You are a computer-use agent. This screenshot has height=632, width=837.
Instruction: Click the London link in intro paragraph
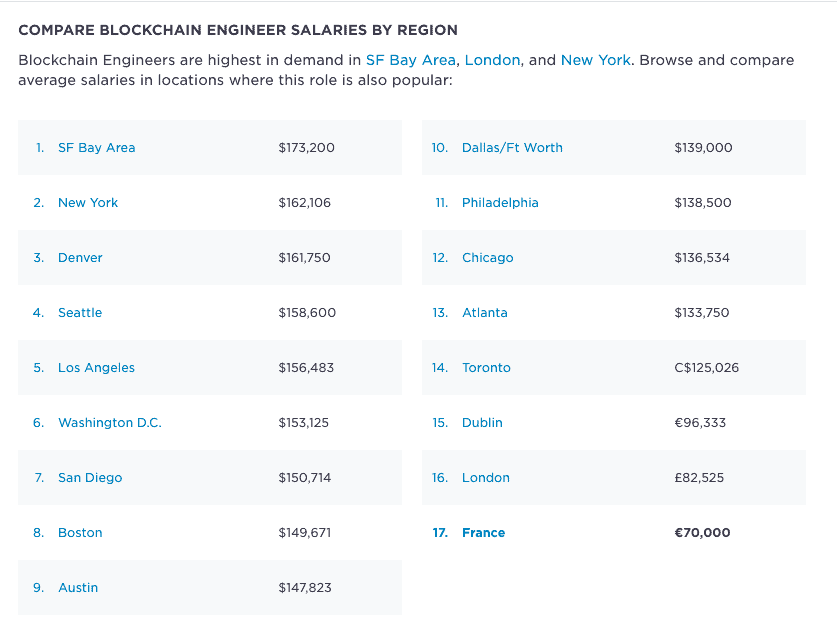(492, 60)
